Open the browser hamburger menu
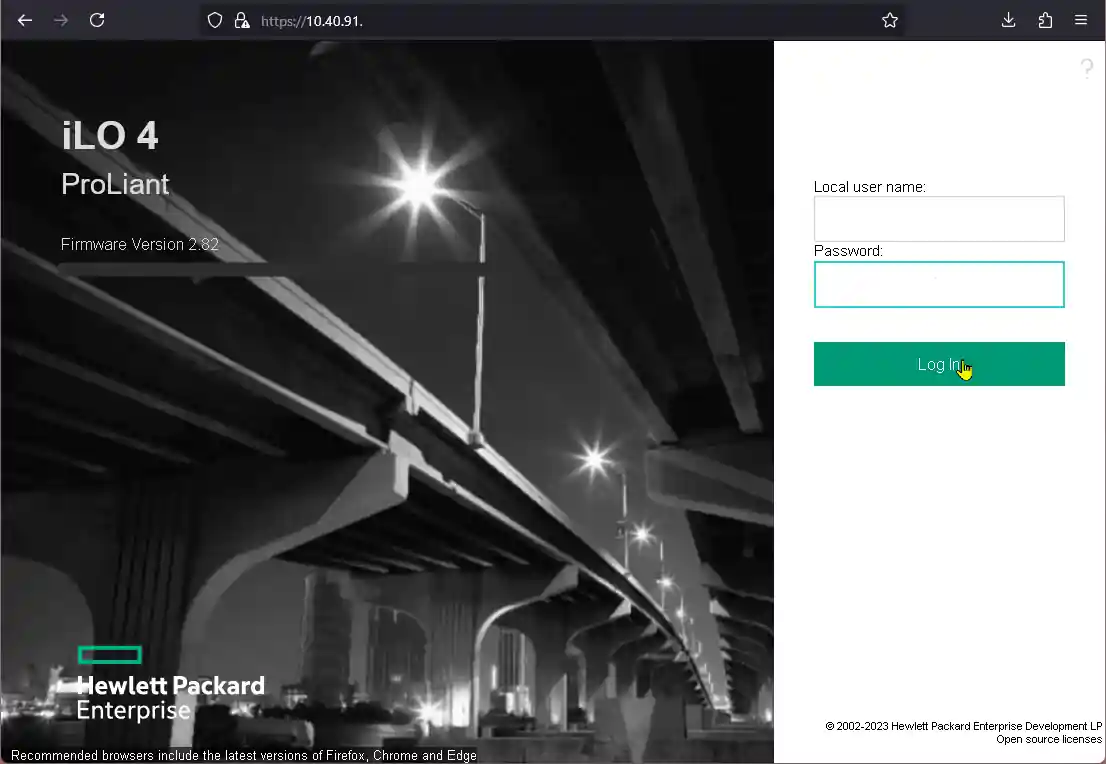This screenshot has width=1106, height=764. click(1081, 20)
